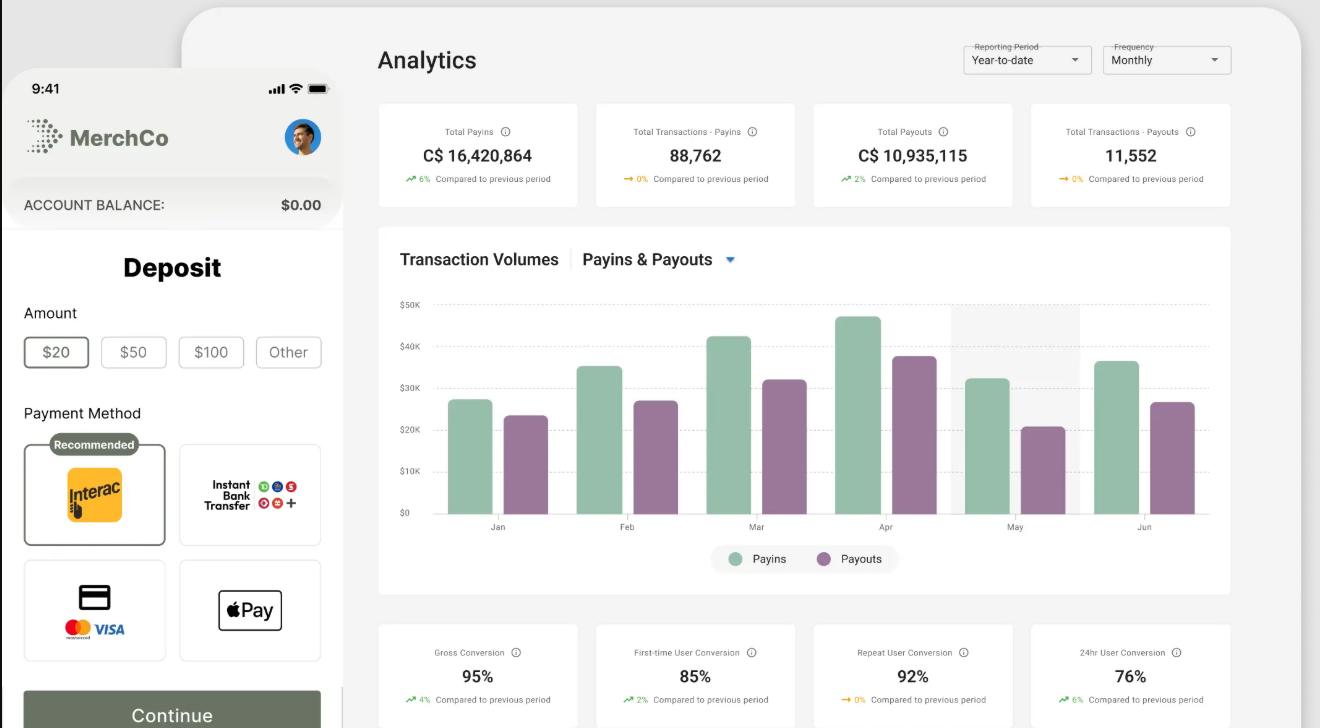Select the $50 deposit amount
This screenshot has width=1320, height=728.
pyautogui.click(x=133, y=352)
